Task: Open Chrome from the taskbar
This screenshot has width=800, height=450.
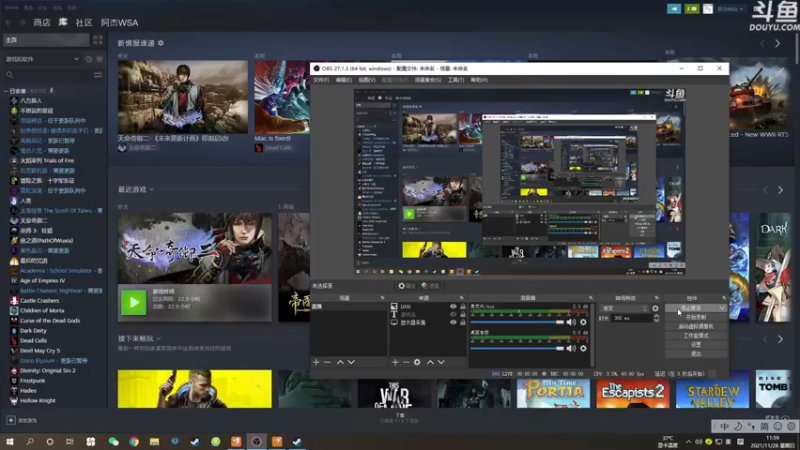Action: click(134, 442)
